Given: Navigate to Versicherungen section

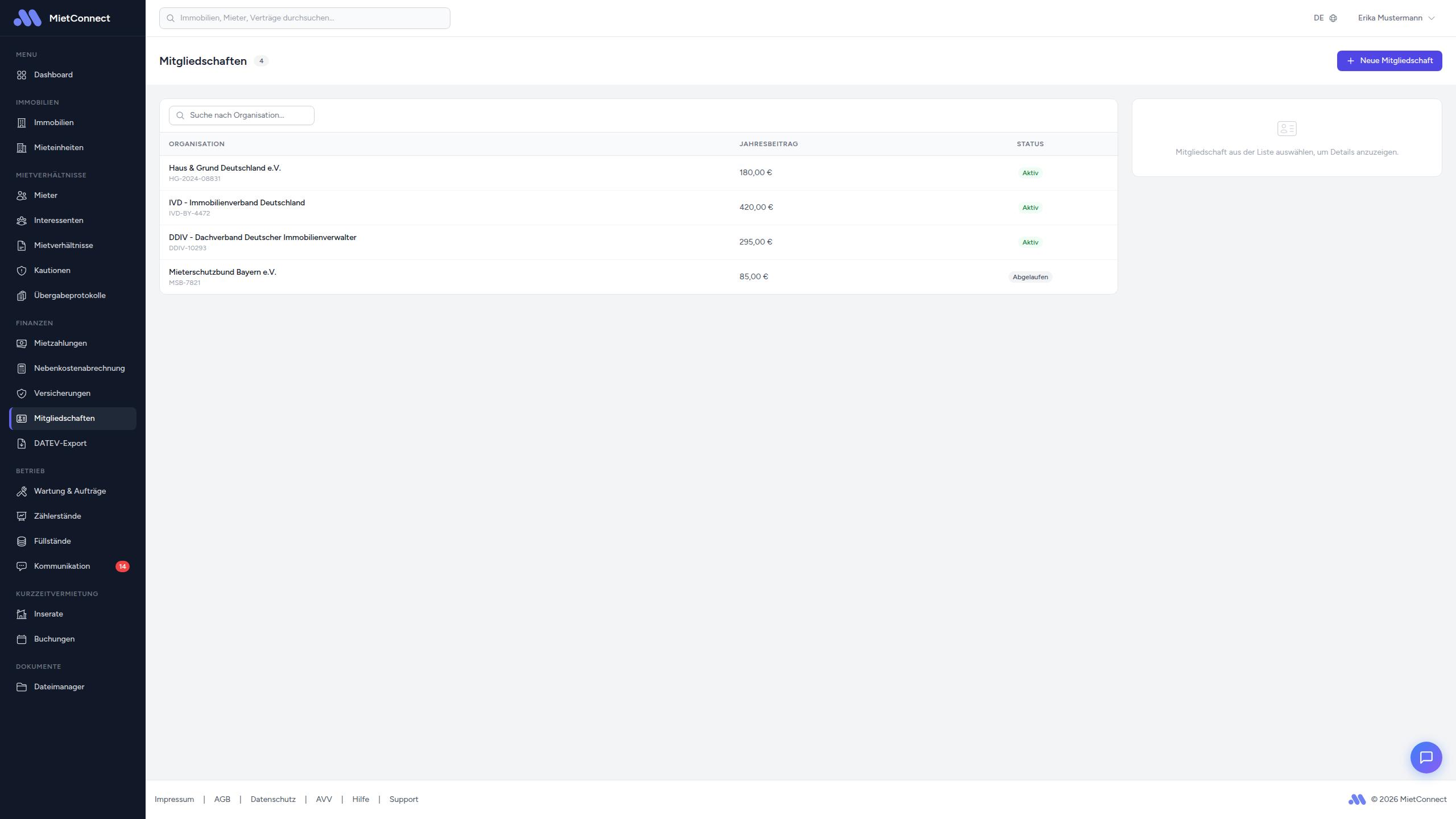Looking at the screenshot, I should point(62,393).
